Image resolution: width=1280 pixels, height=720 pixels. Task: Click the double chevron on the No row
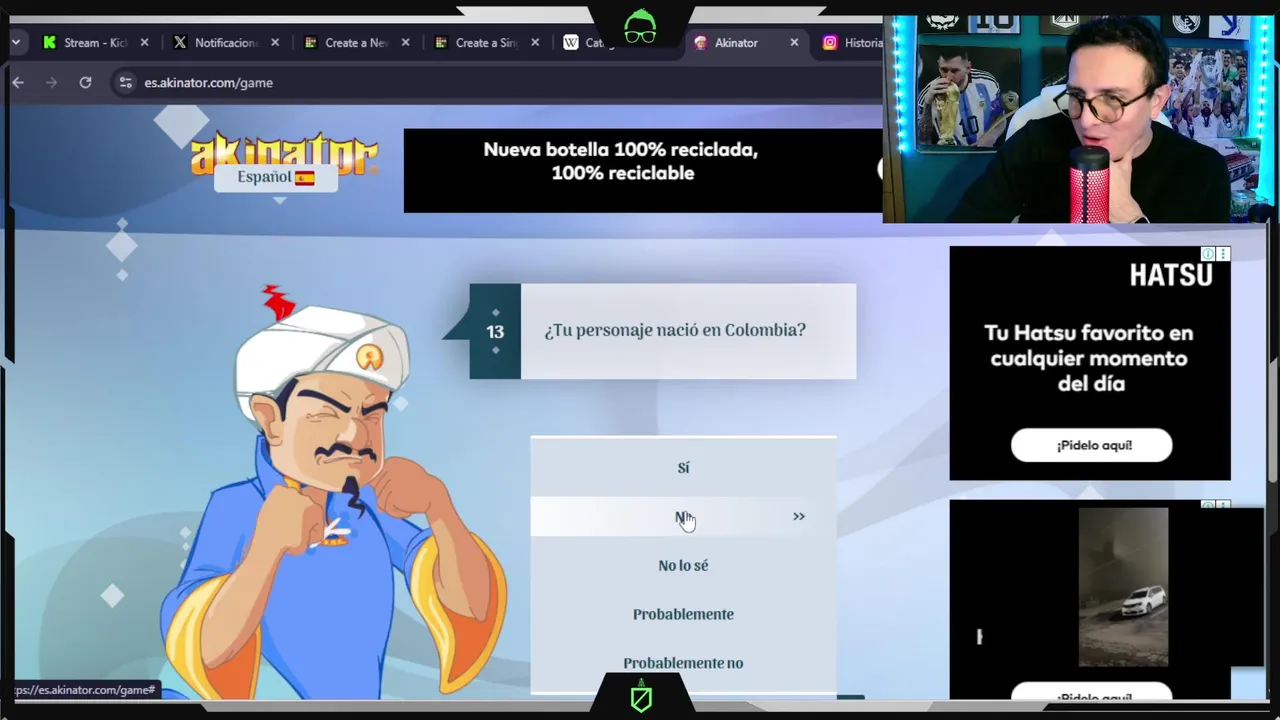pos(799,517)
